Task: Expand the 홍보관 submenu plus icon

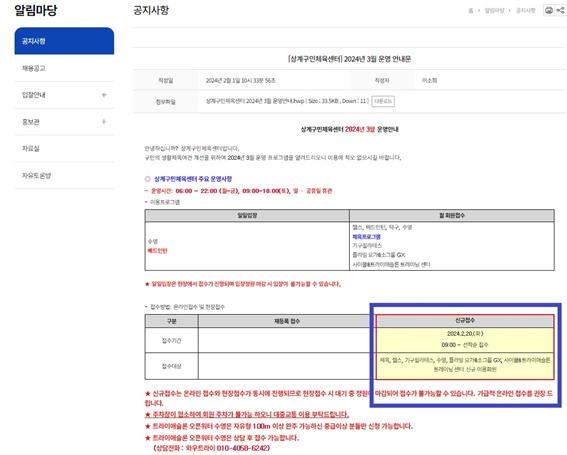Action: tap(104, 122)
